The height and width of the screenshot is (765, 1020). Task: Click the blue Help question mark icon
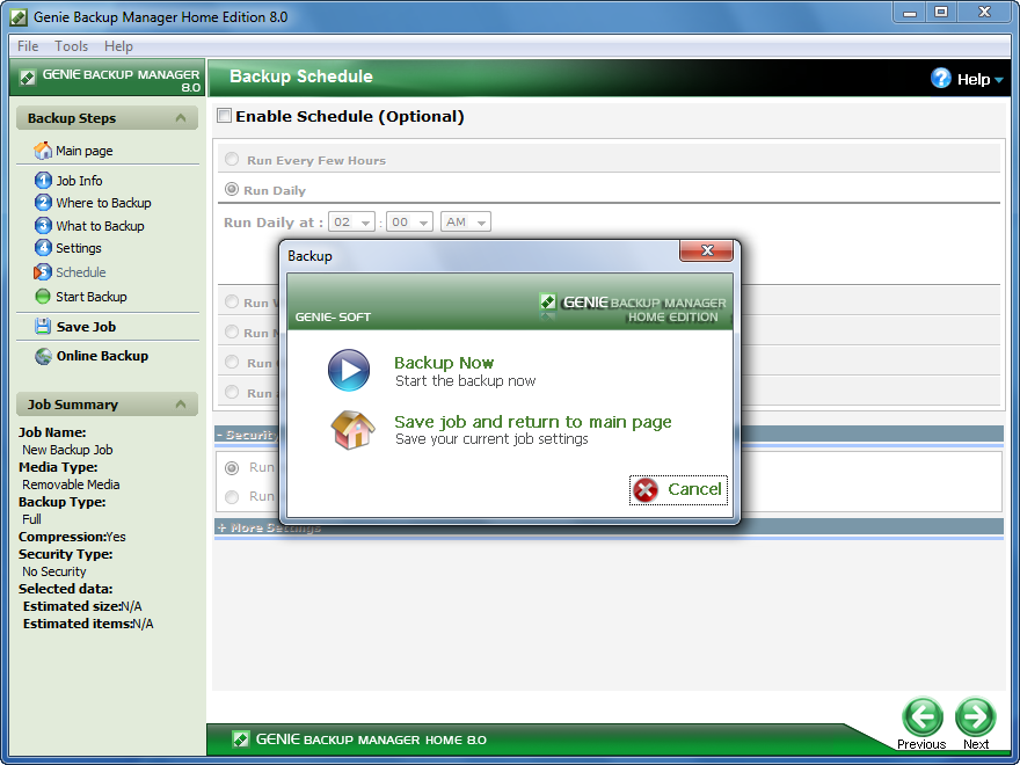(941, 78)
